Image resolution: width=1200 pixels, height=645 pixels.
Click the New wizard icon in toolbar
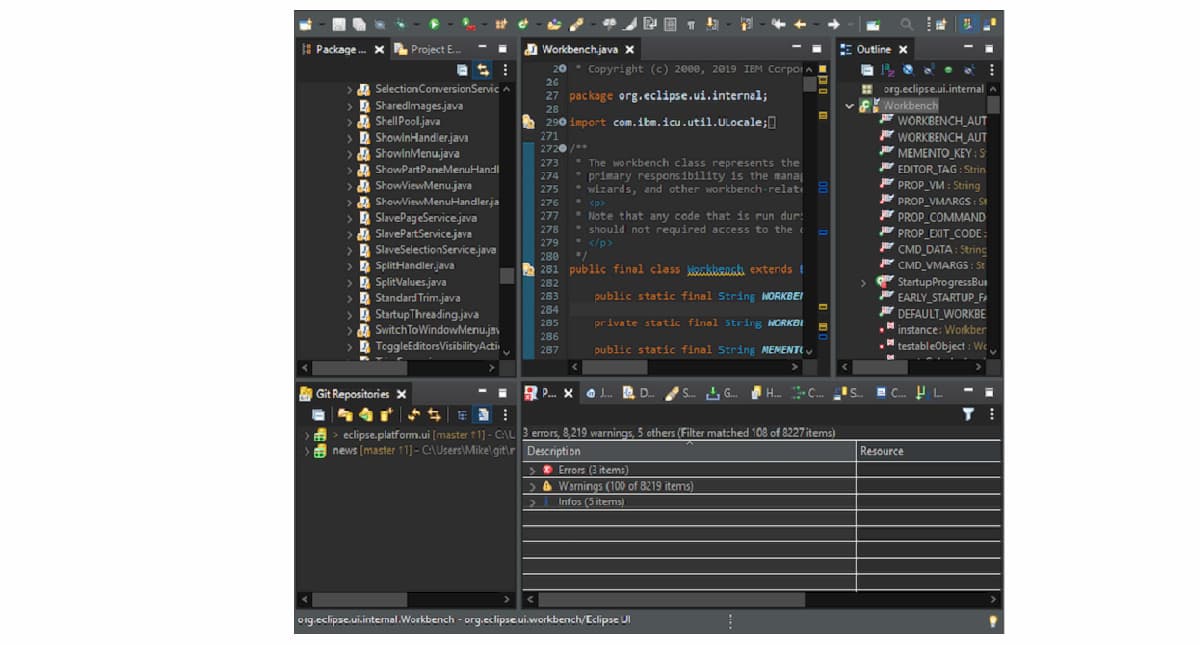point(306,24)
